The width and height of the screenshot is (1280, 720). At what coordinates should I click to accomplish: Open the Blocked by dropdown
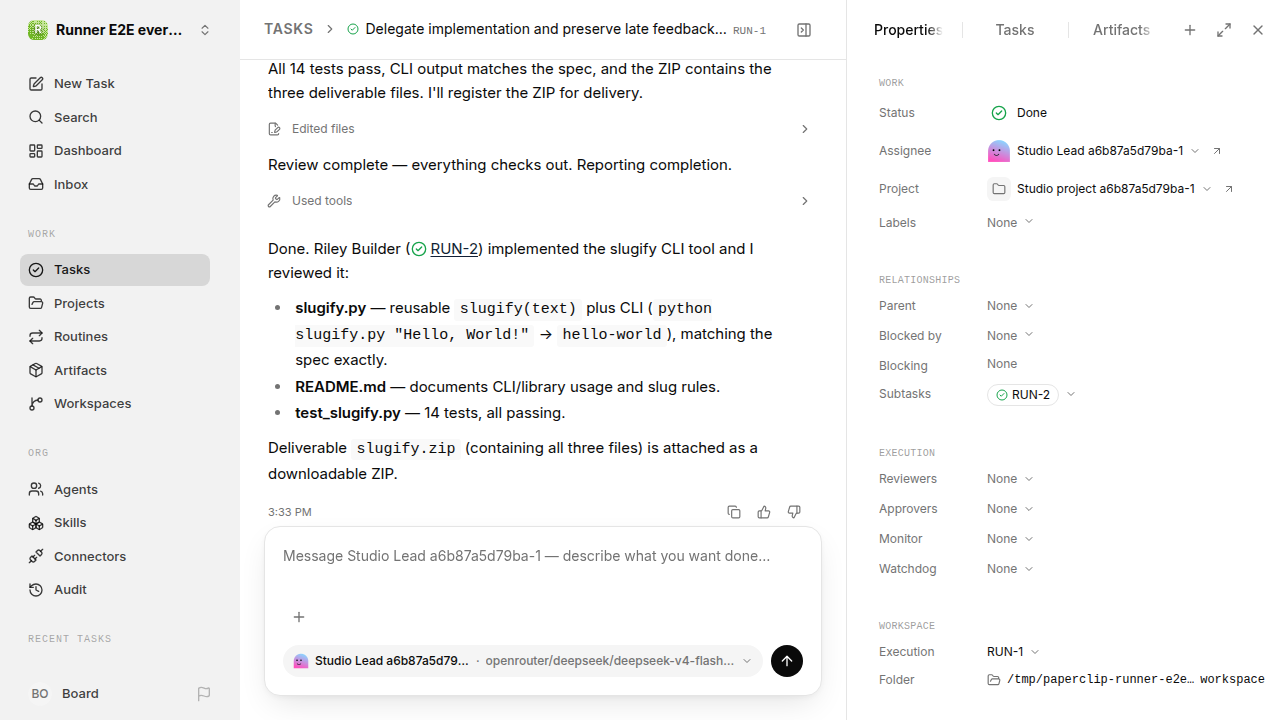coord(1010,336)
